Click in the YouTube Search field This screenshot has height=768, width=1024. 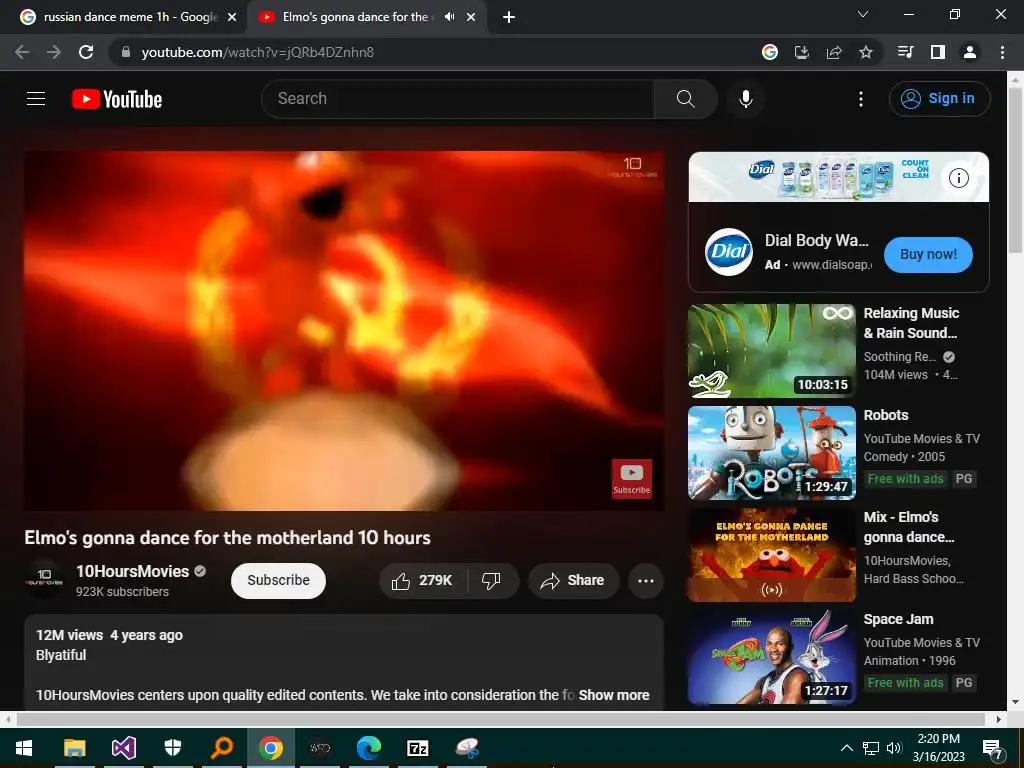point(457,99)
